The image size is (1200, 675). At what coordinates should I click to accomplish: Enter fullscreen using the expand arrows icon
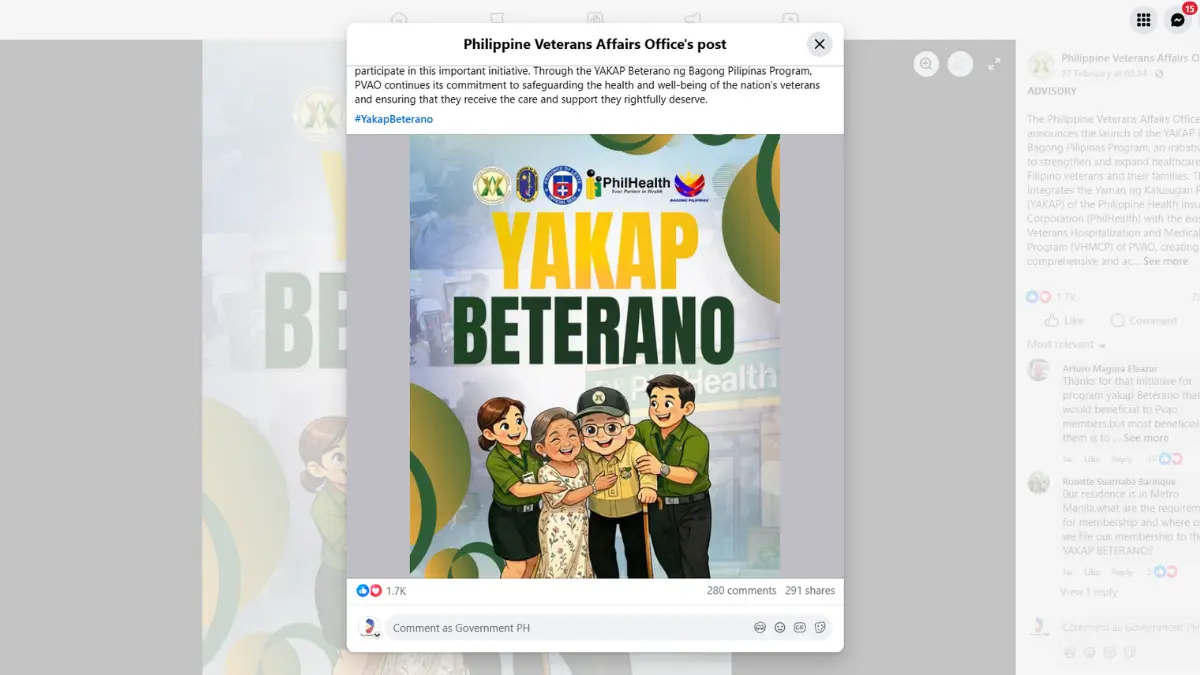[994, 64]
